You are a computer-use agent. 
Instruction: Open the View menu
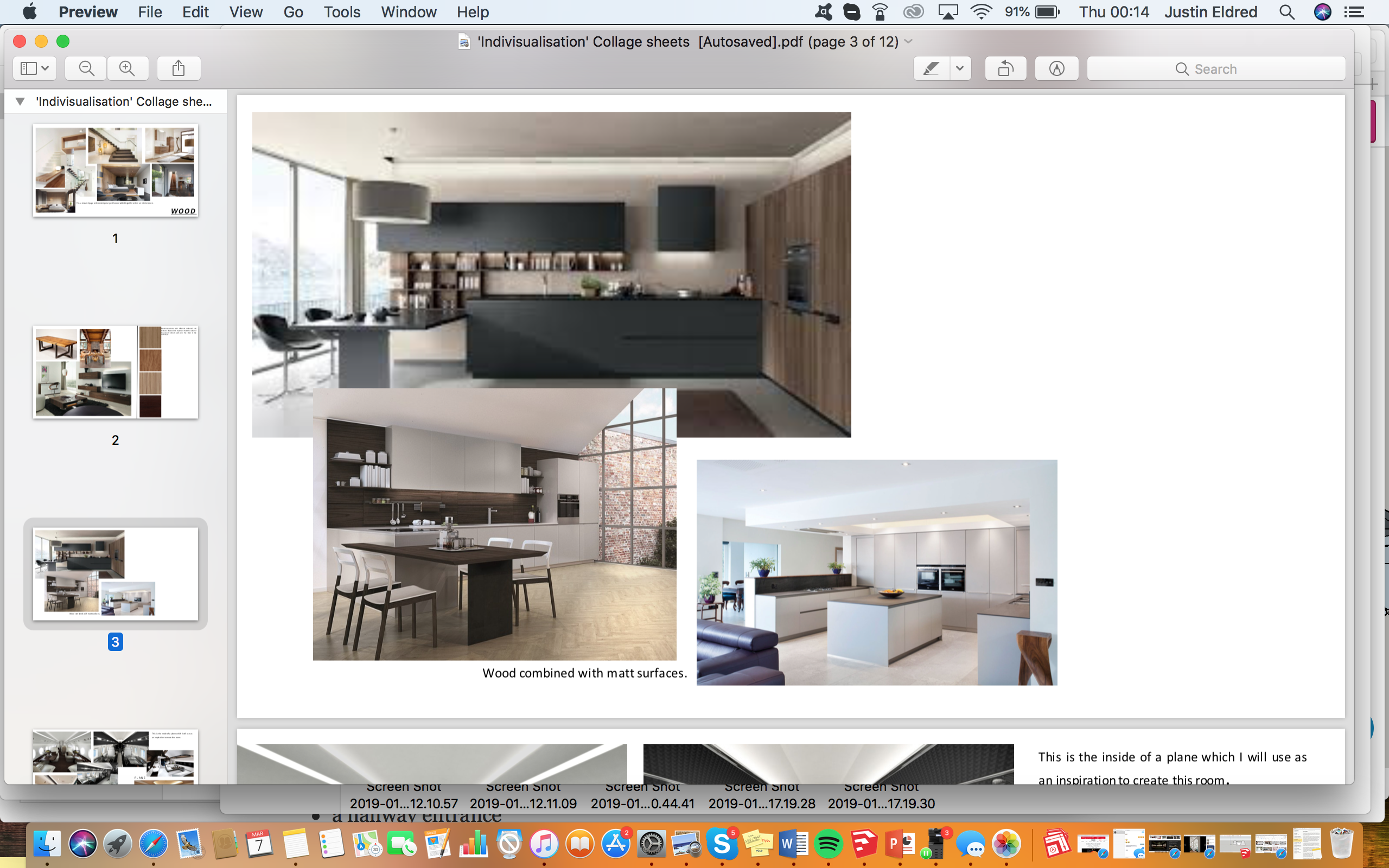(246, 12)
